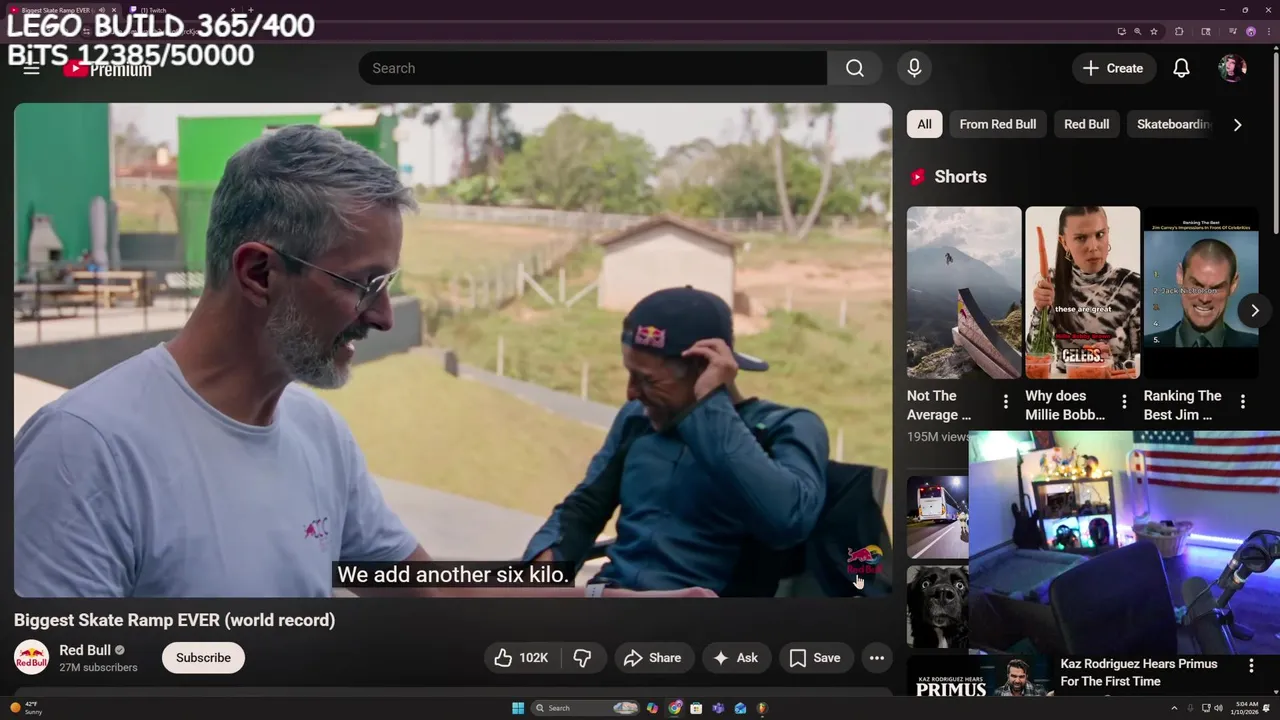Select the All filter chip
The image size is (1280, 720).
(x=924, y=124)
